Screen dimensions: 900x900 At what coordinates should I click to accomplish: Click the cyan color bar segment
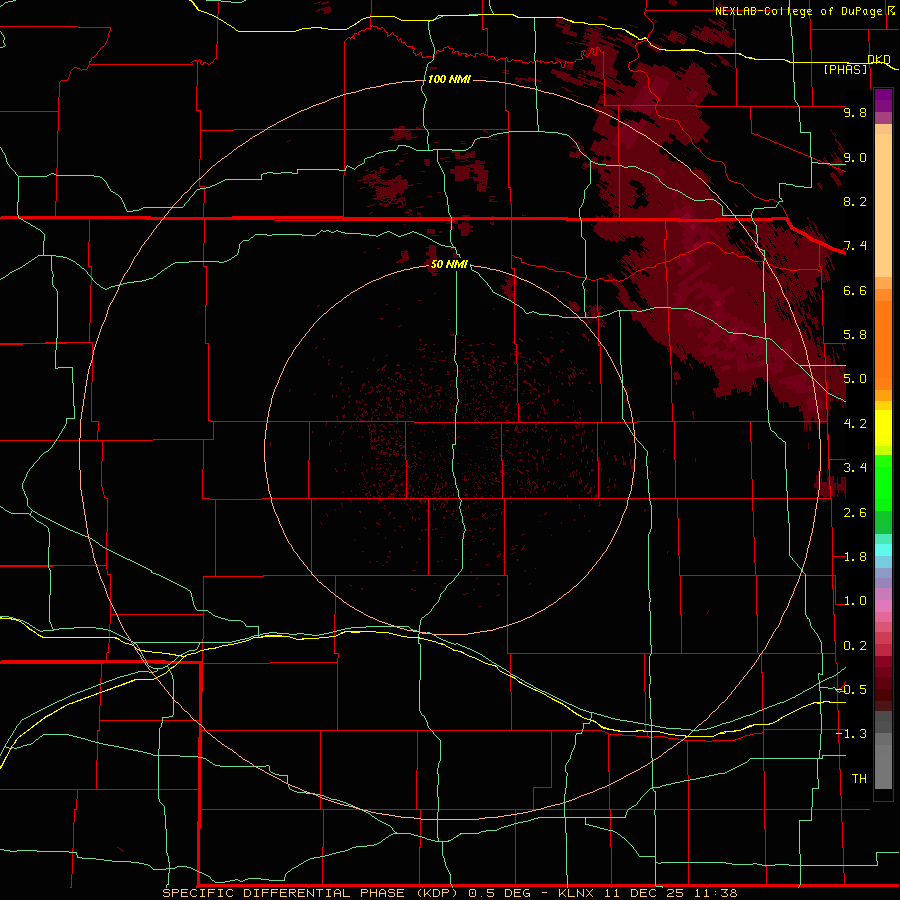(x=883, y=550)
